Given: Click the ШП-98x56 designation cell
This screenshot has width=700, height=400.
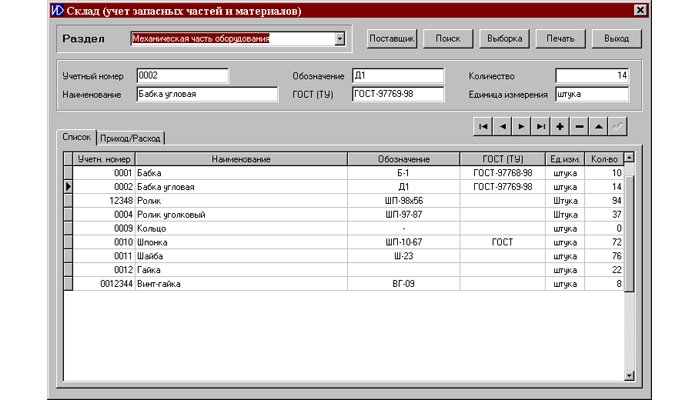Looking at the screenshot, I should point(404,200).
